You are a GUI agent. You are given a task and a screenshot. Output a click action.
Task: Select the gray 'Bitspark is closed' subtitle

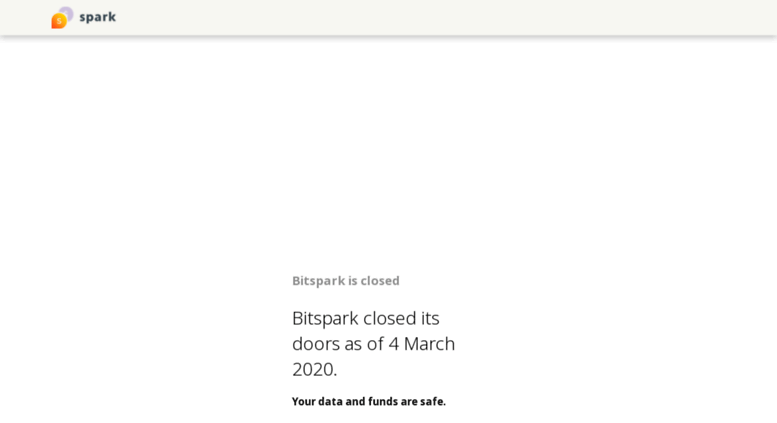pos(346,281)
